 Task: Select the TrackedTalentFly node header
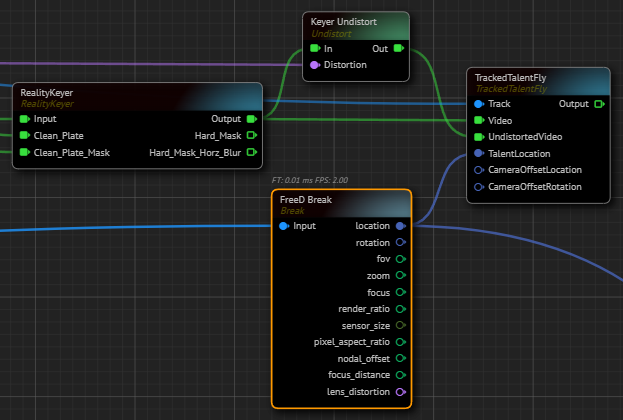(x=511, y=77)
